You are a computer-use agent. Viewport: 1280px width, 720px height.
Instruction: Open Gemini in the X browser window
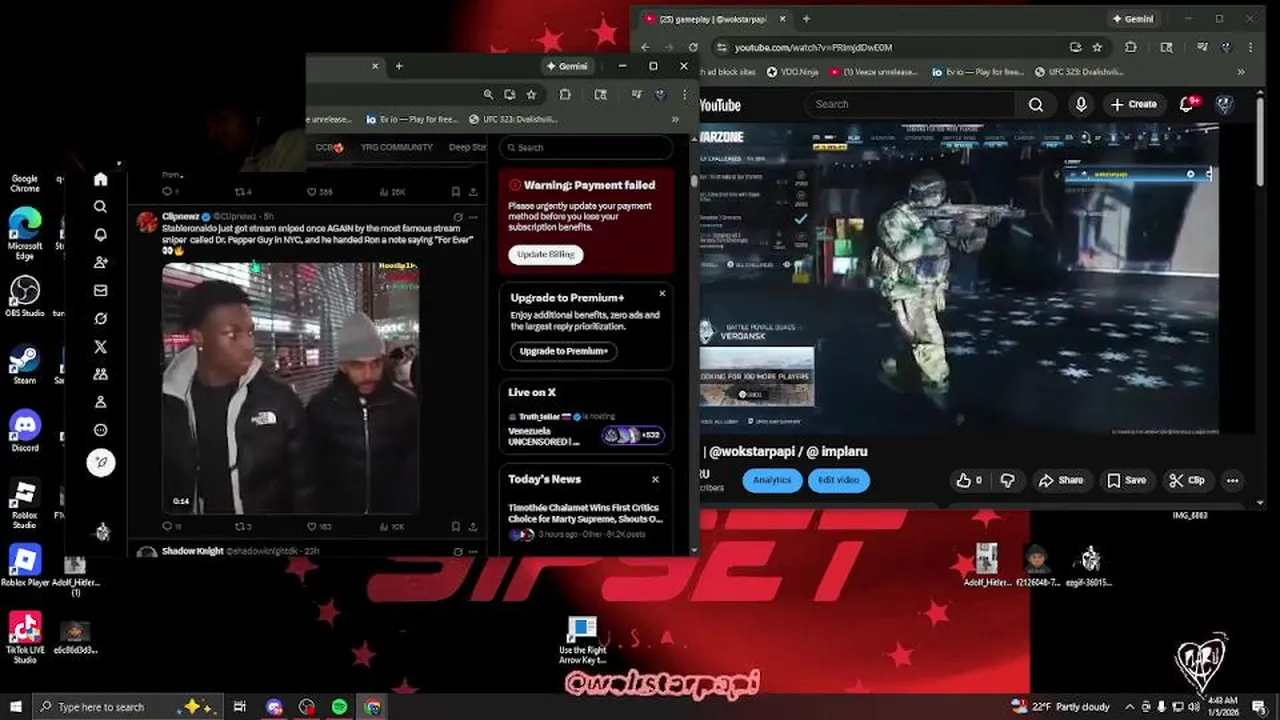tap(567, 66)
